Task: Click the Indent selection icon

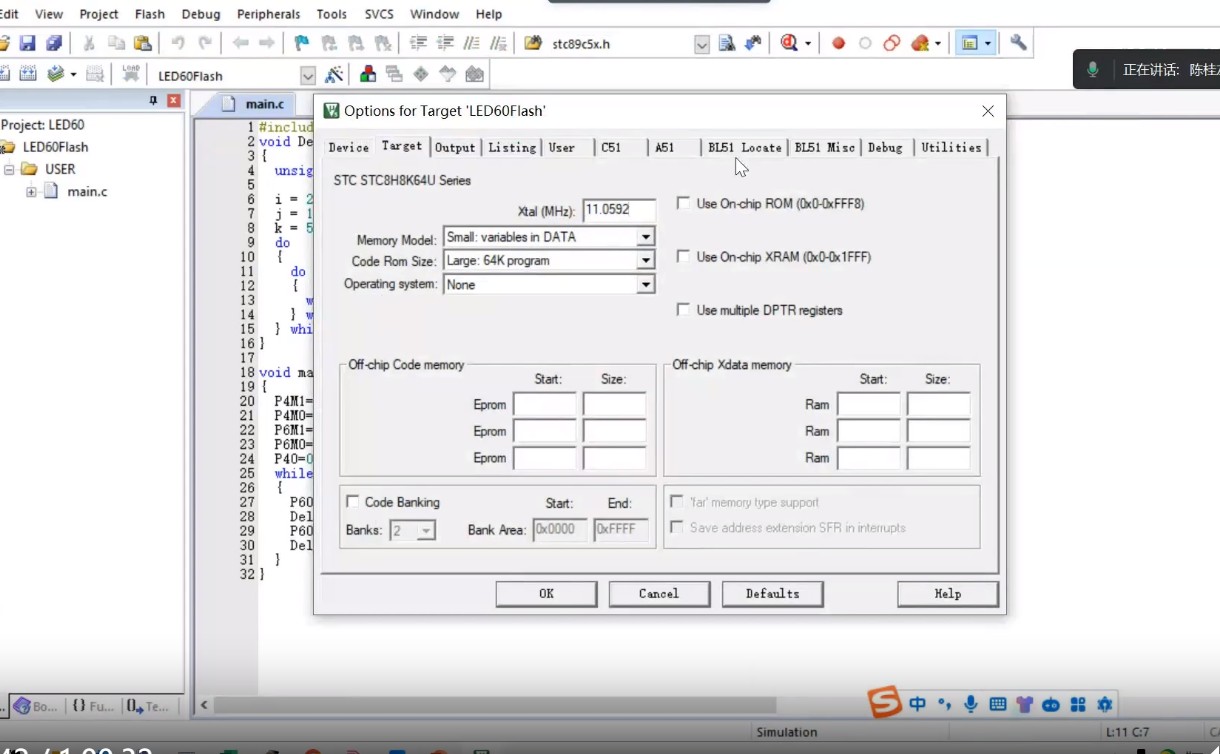Action: [419, 43]
